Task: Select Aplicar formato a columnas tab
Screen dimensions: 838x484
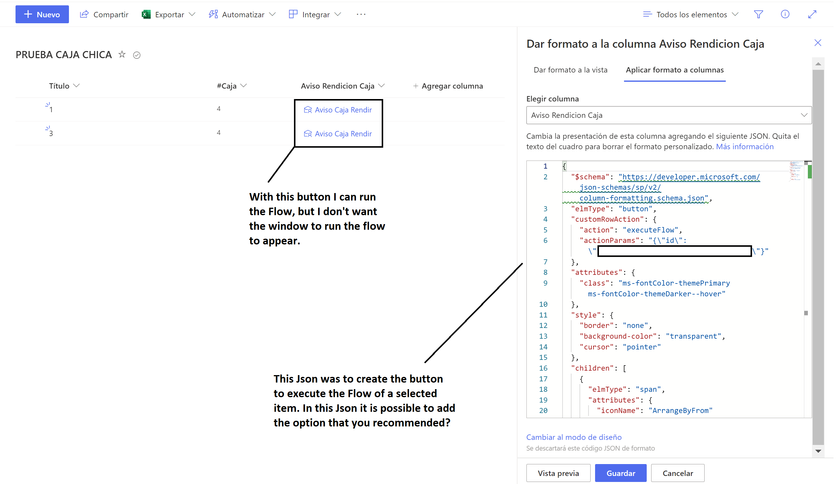Action: pos(674,70)
